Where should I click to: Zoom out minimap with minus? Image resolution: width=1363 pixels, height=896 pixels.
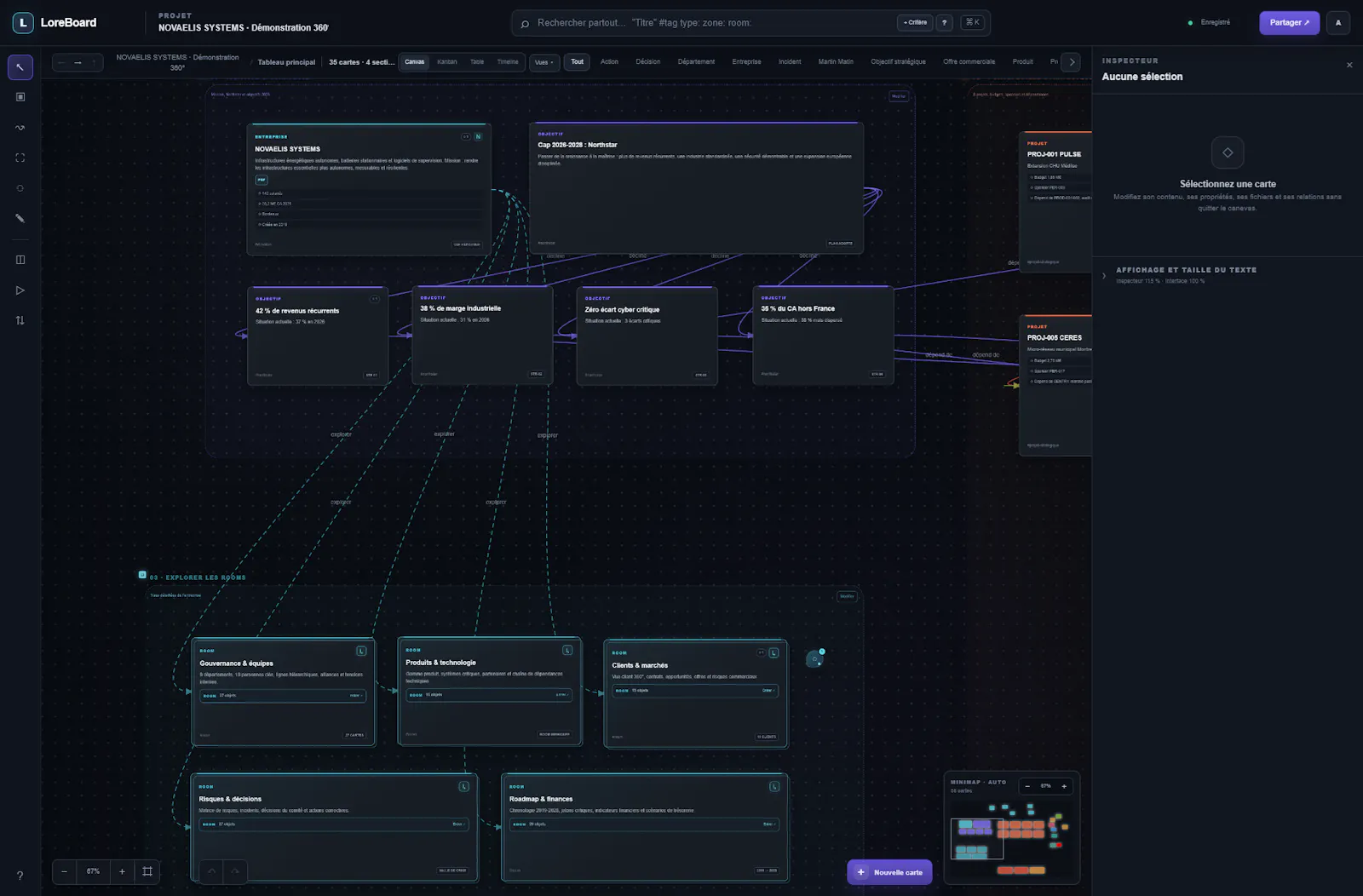pos(1027,786)
